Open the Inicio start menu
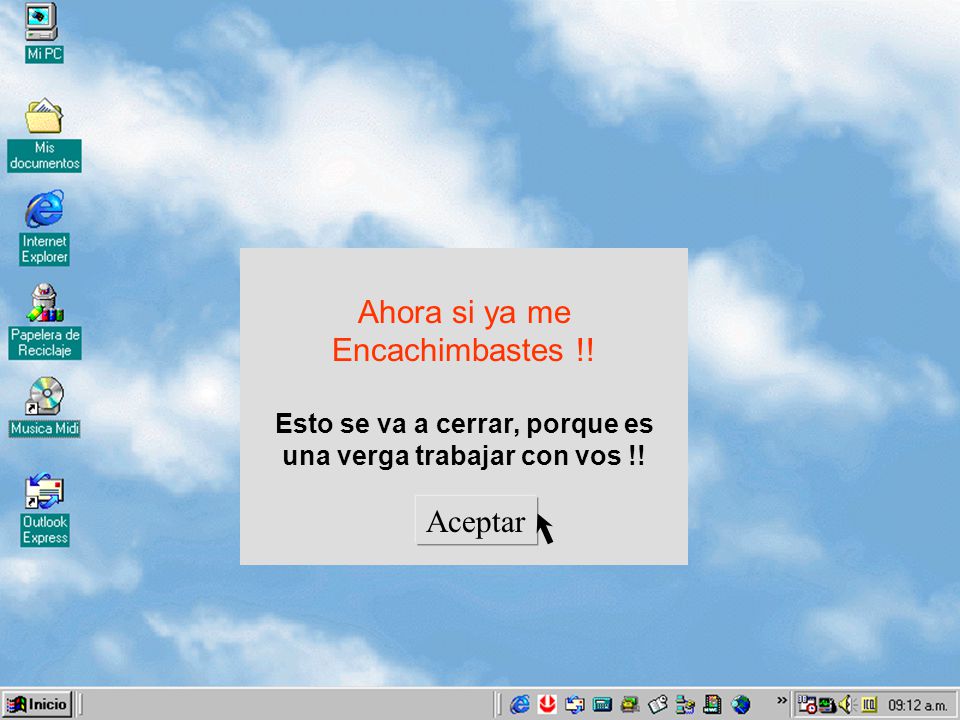This screenshot has width=960, height=720. point(37,704)
